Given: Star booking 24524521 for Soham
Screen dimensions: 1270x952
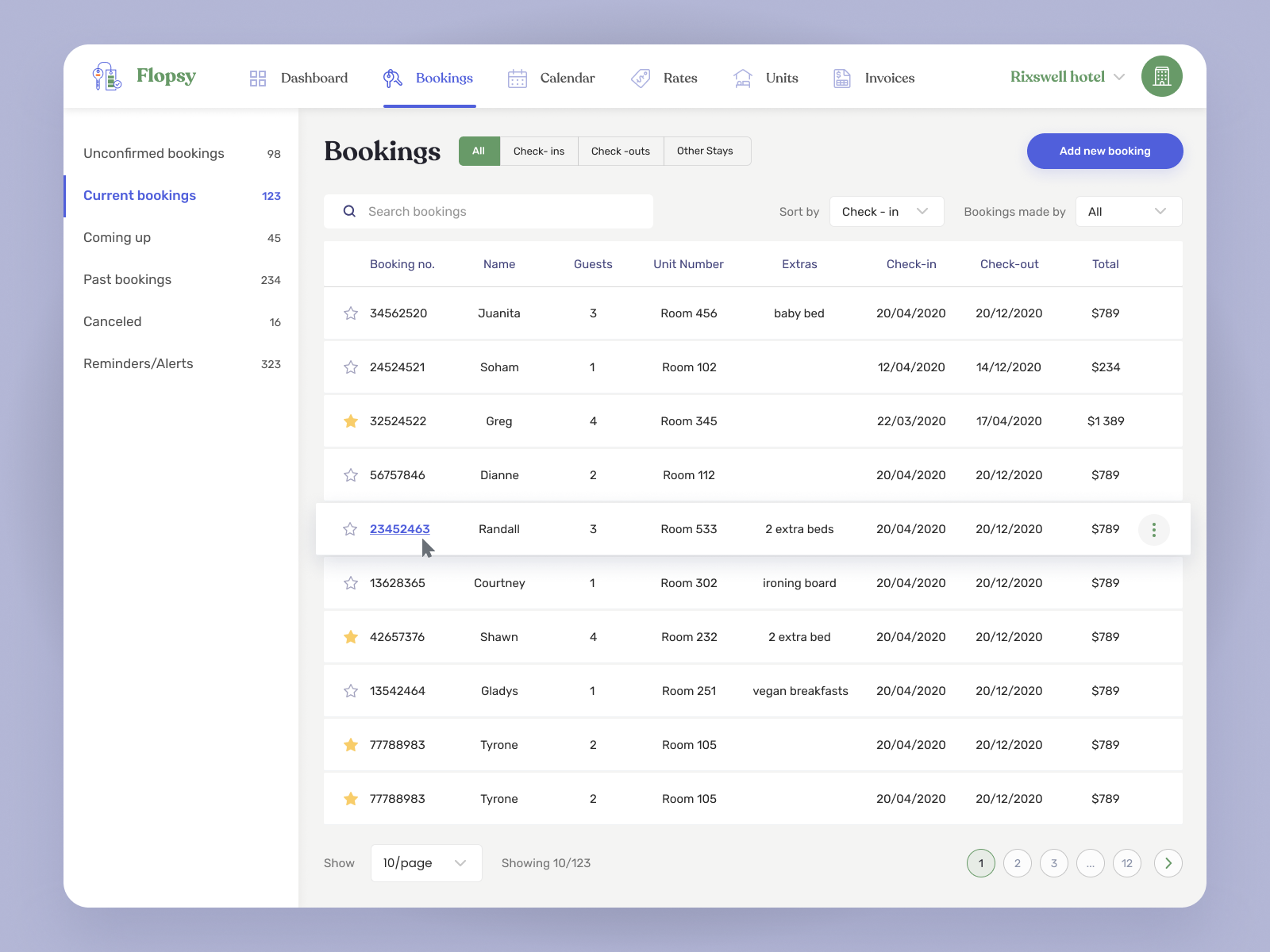Looking at the screenshot, I should (x=351, y=367).
